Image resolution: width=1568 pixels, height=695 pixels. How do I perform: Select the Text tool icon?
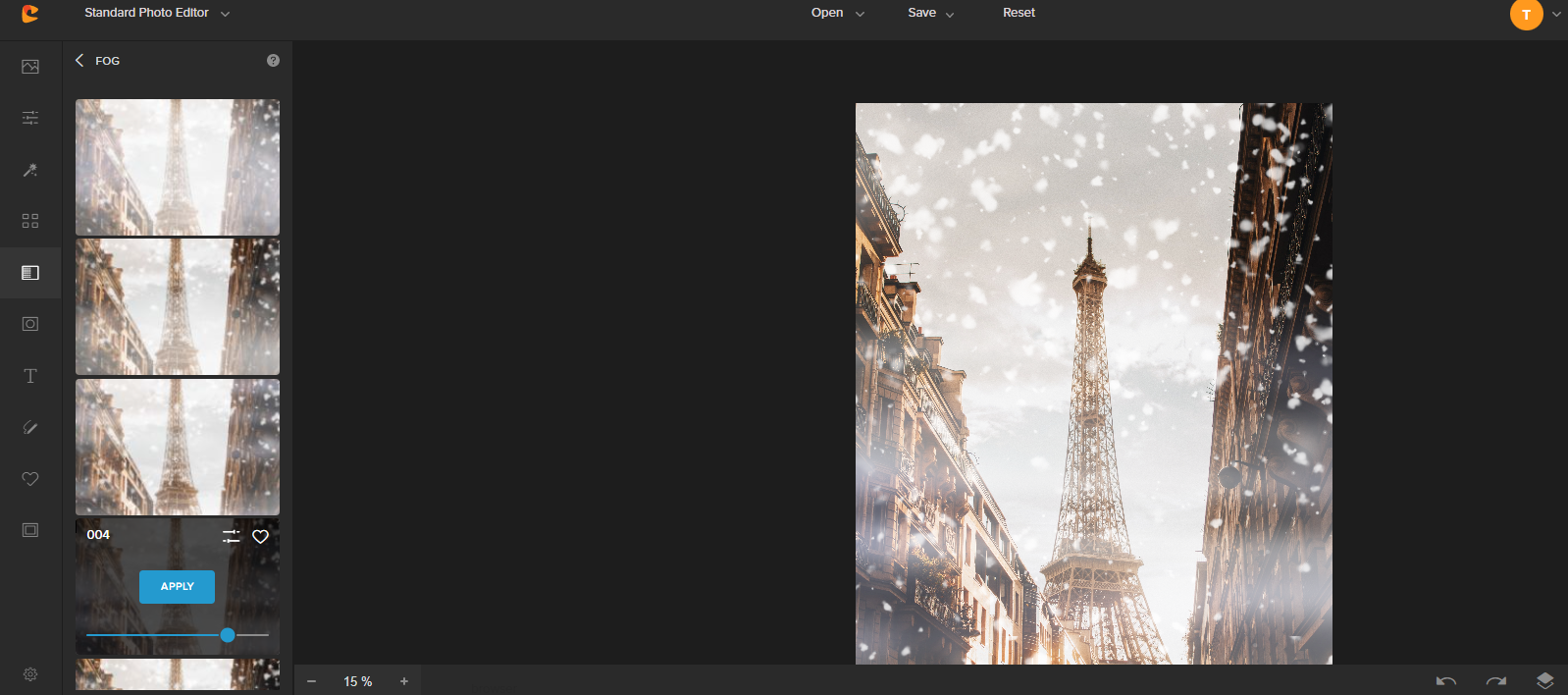click(30, 376)
